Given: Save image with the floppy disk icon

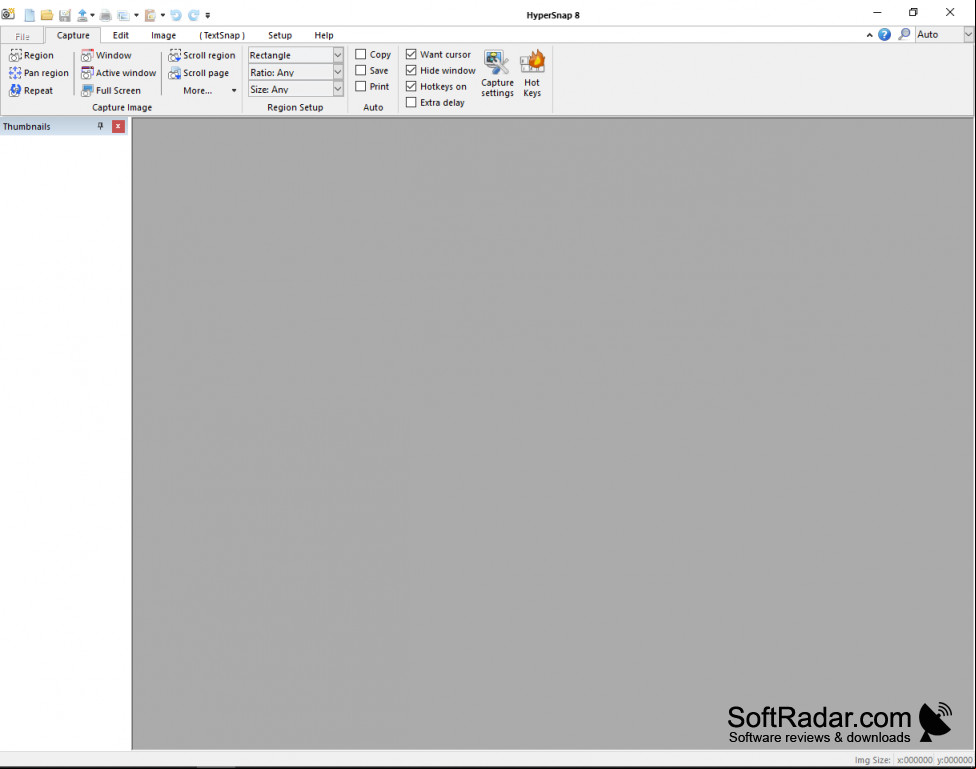Looking at the screenshot, I should click(65, 15).
